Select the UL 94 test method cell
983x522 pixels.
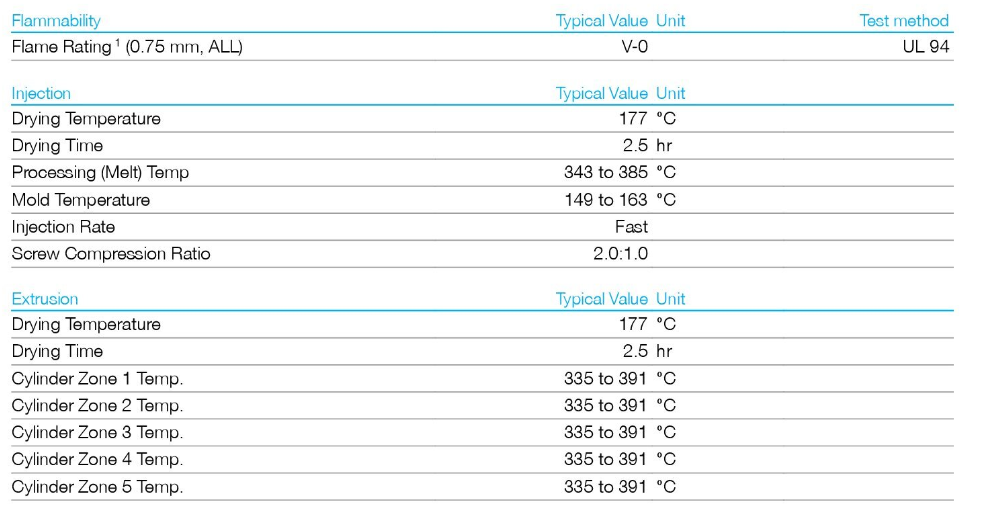pyautogui.click(x=925, y=46)
